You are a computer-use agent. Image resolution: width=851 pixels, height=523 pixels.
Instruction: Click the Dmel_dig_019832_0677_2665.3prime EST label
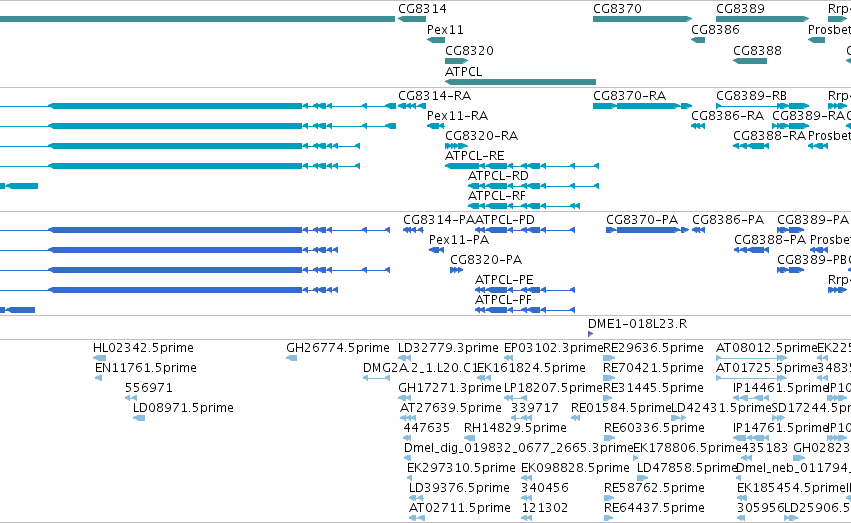[519, 449]
